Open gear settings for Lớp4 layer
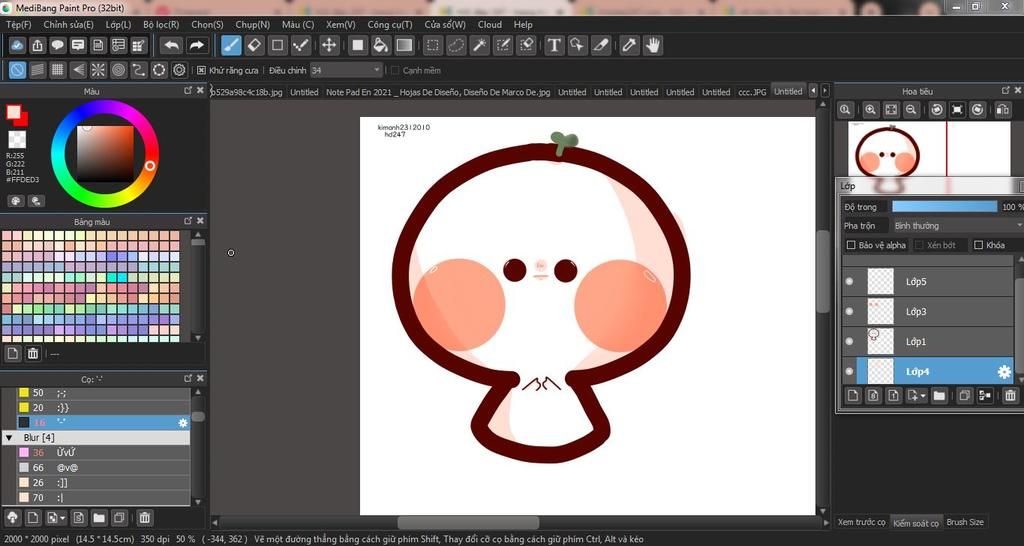The width and height of the screenshot is (1024, 546). click(x=1004, y=372)
